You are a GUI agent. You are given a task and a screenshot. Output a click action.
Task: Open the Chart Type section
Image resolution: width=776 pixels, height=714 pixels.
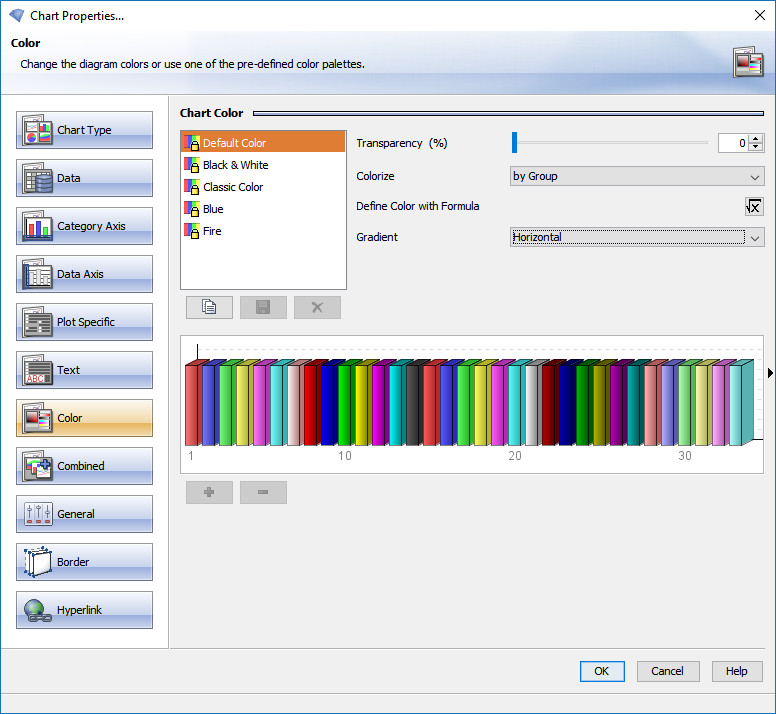tap(85, 130)
